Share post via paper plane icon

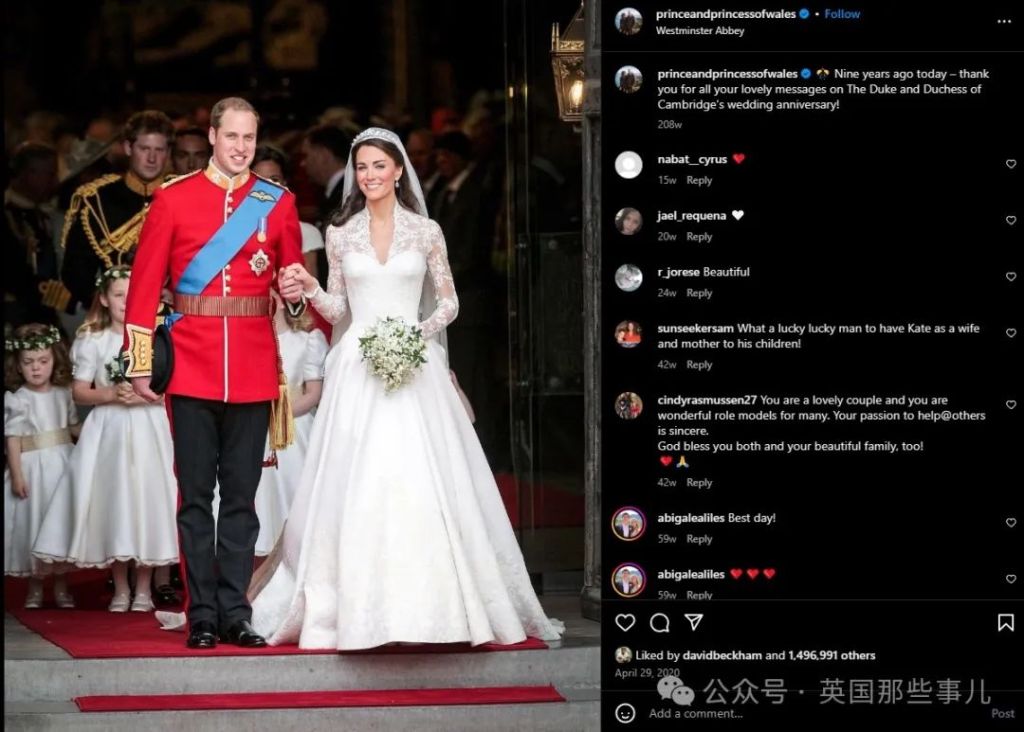coord(694,622)
